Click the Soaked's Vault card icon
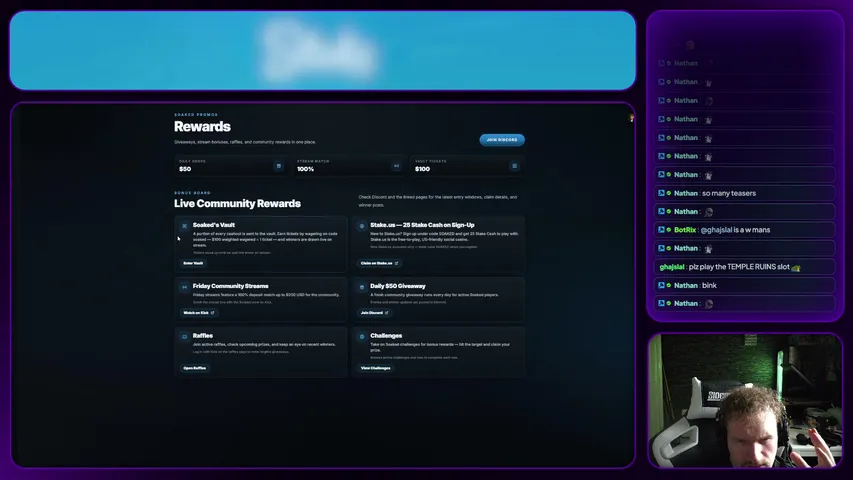Screen dimensions: 853x480 184,226
